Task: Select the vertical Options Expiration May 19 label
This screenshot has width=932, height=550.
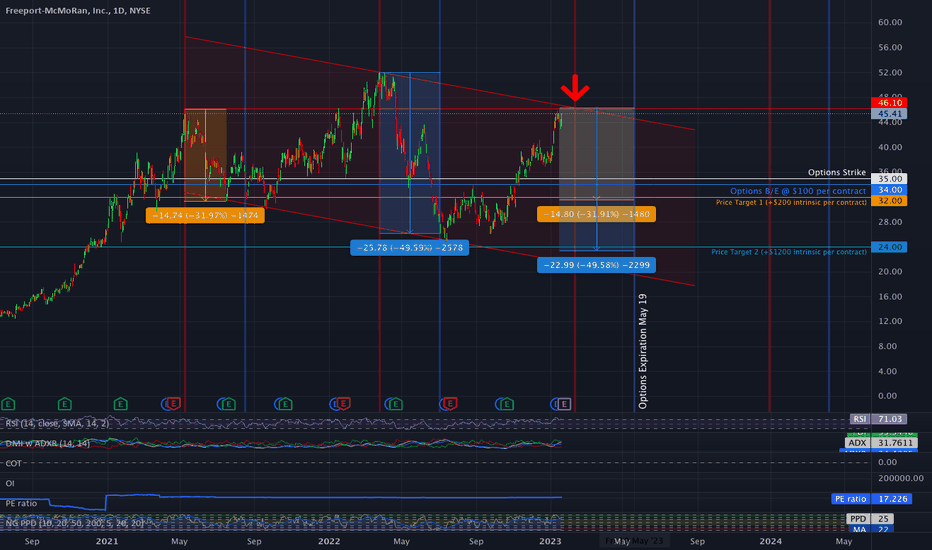Action: [x=643, y=351]
